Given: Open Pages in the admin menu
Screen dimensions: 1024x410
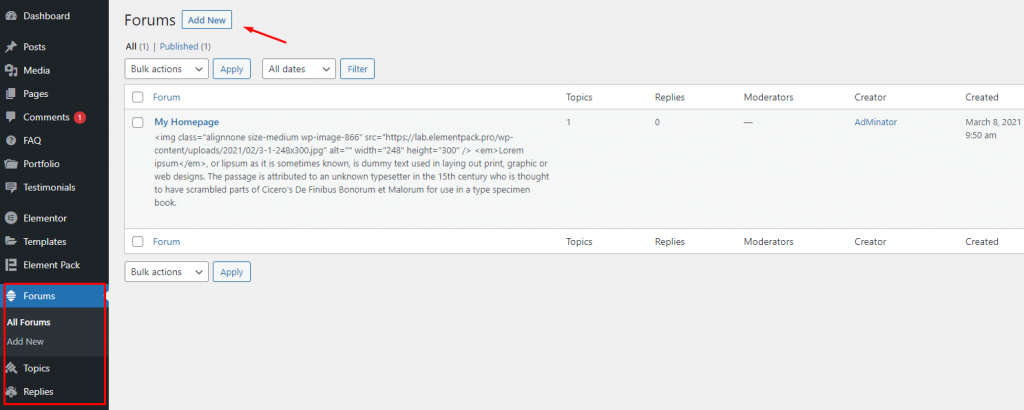Looking at the screenshot, I should [x=54, y=94].
